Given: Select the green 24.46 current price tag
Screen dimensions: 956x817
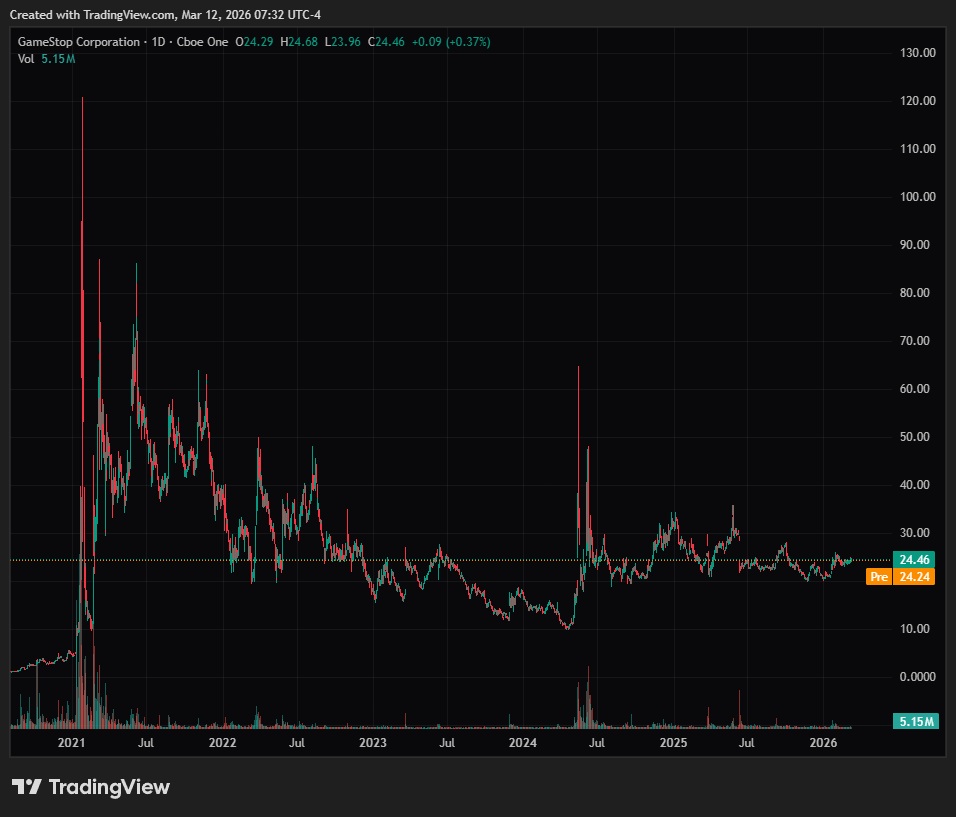Looking at the screenshot, I should [x=915, y=560].
